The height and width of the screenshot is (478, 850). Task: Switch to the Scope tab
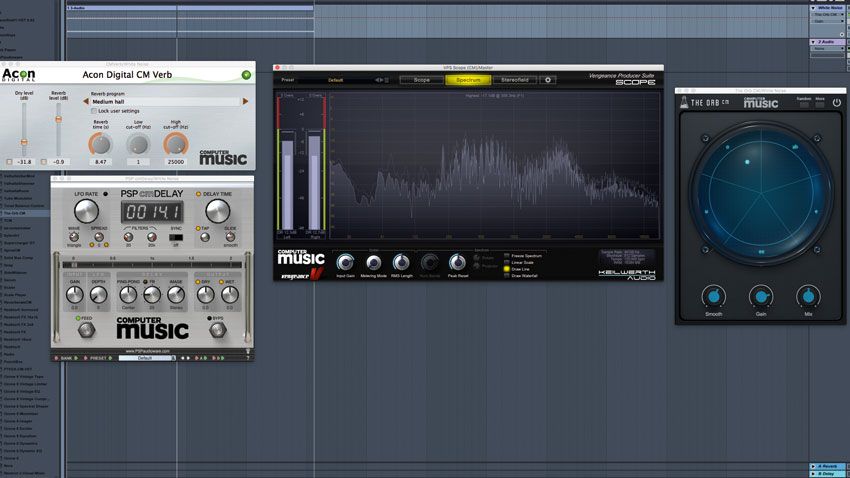(x=421, y=80)
